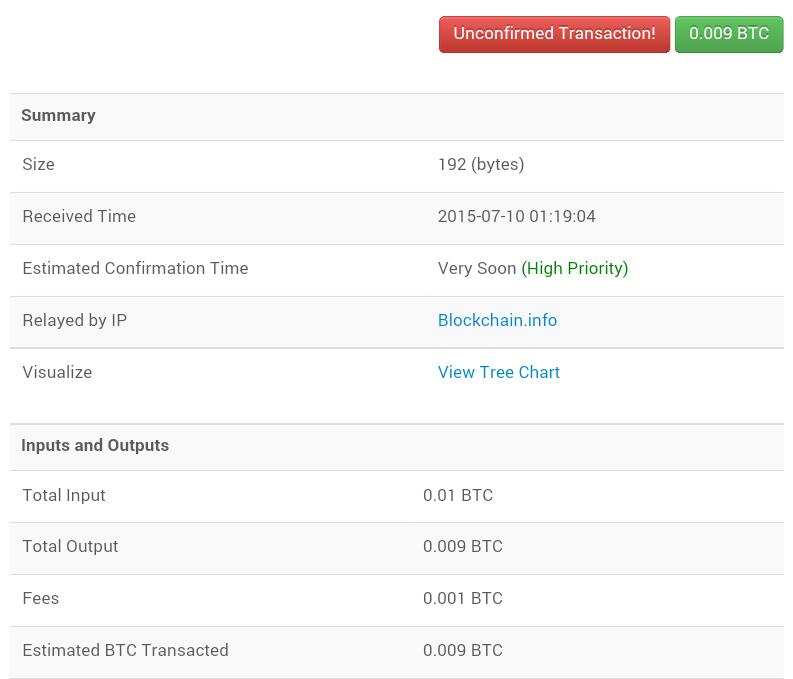Select the Estimated Confirmation Time label
This screenshot has width=793, height=679.
136,268
